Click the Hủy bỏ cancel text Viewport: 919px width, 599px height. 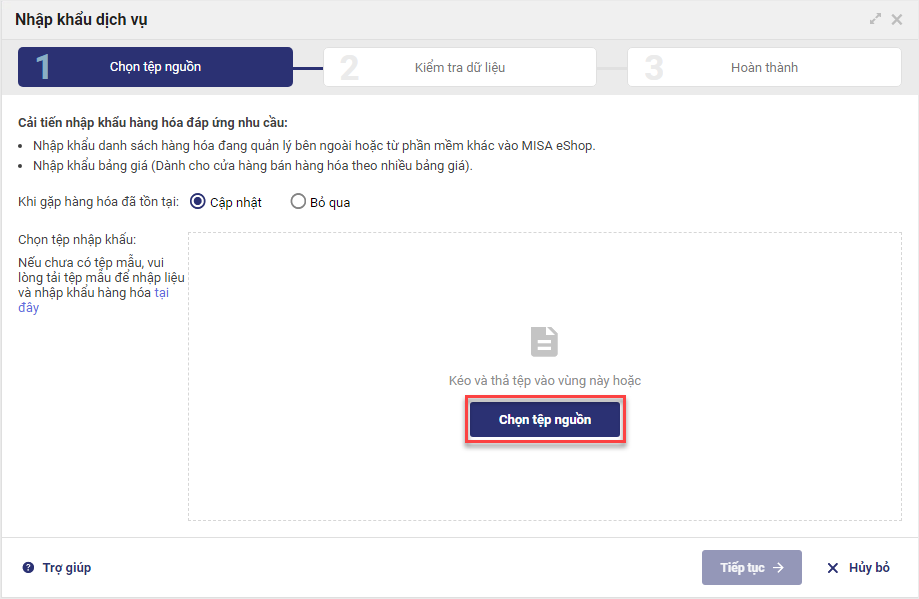click(868, 568)
